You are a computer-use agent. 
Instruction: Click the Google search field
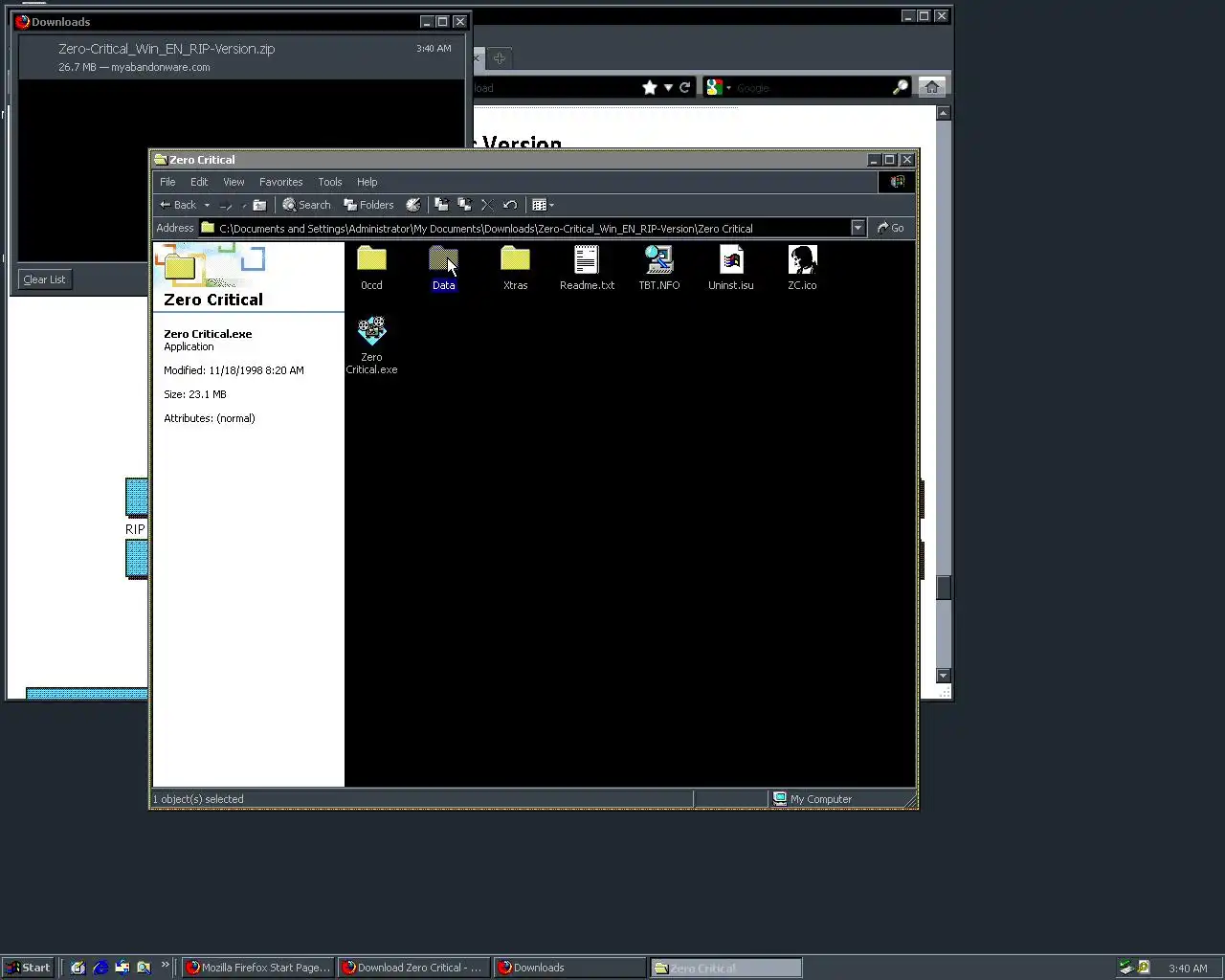pos(813,87)
